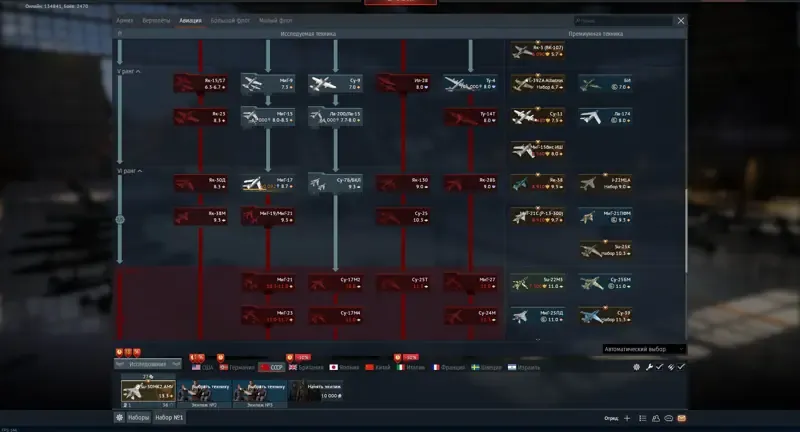This screenshot has width=800, height=432.
Task: Select the Як-30Д aircraft card
Action: (201, 183)
